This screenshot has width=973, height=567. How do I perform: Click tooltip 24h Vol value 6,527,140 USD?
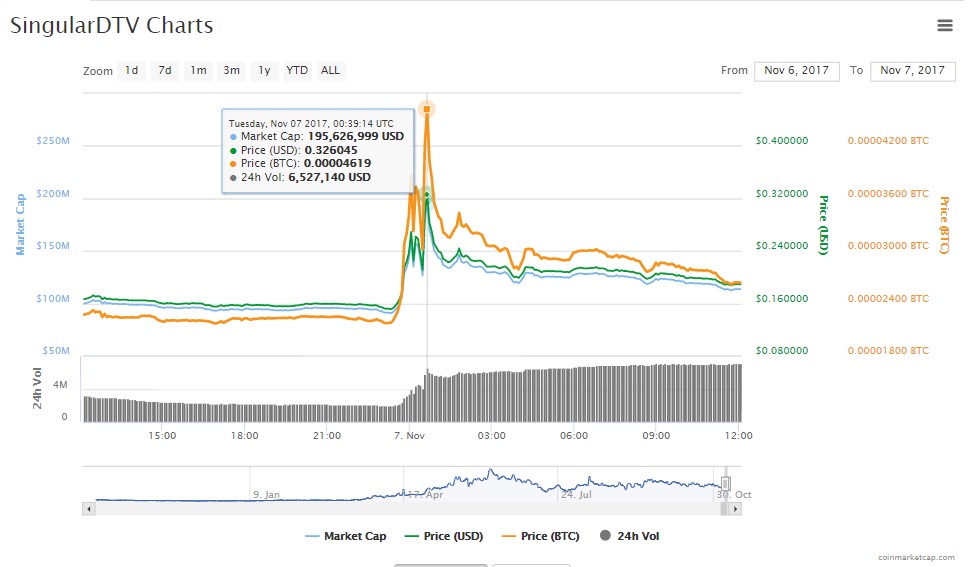330,177
